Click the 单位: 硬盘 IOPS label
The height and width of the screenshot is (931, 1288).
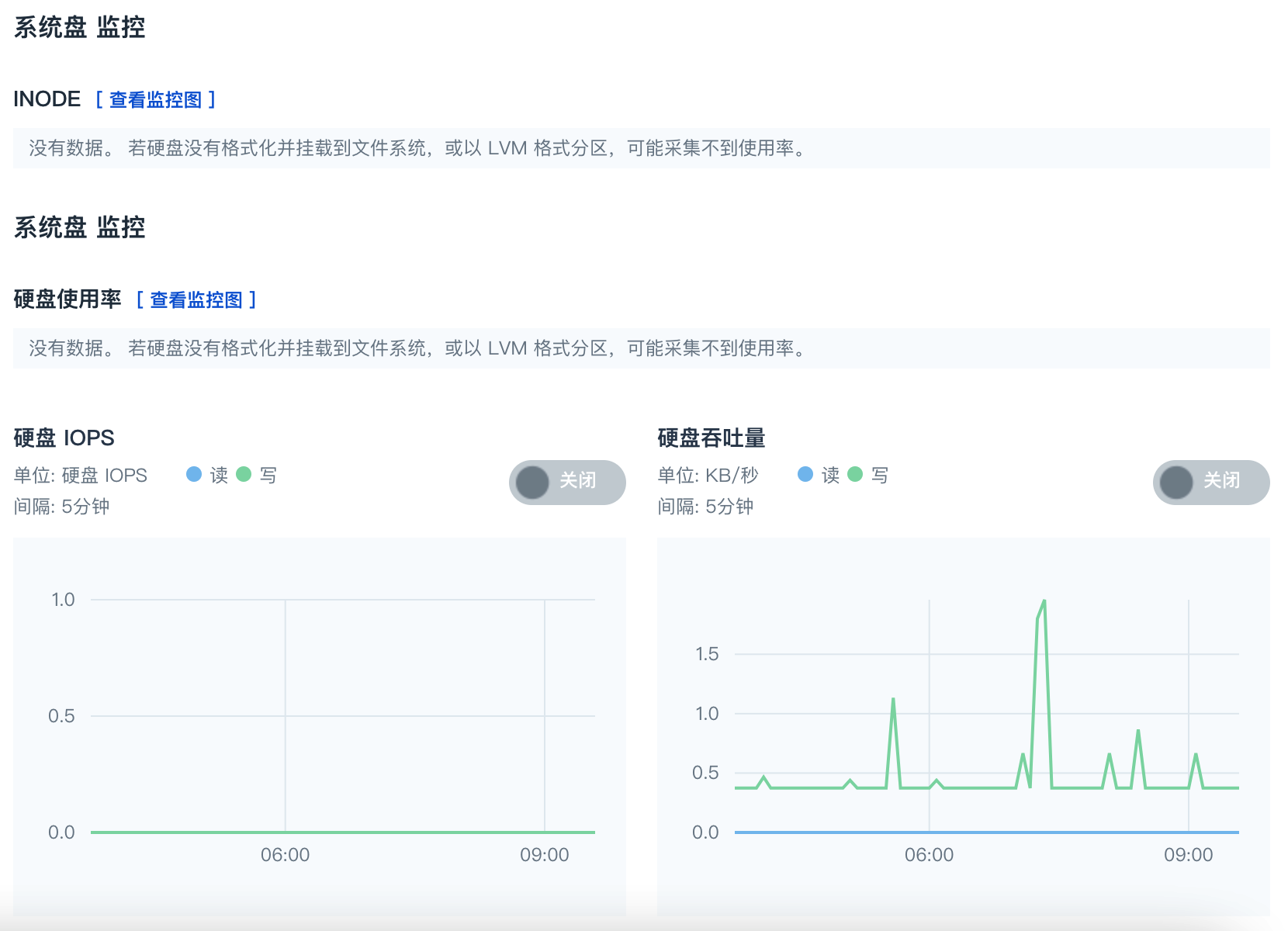[80, 475]
